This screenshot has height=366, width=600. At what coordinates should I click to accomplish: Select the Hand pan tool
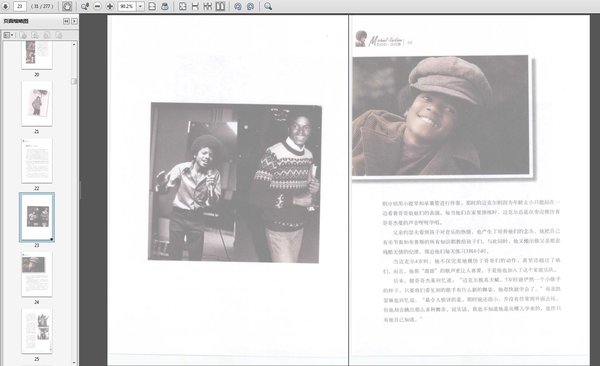(x=67, y=6)
